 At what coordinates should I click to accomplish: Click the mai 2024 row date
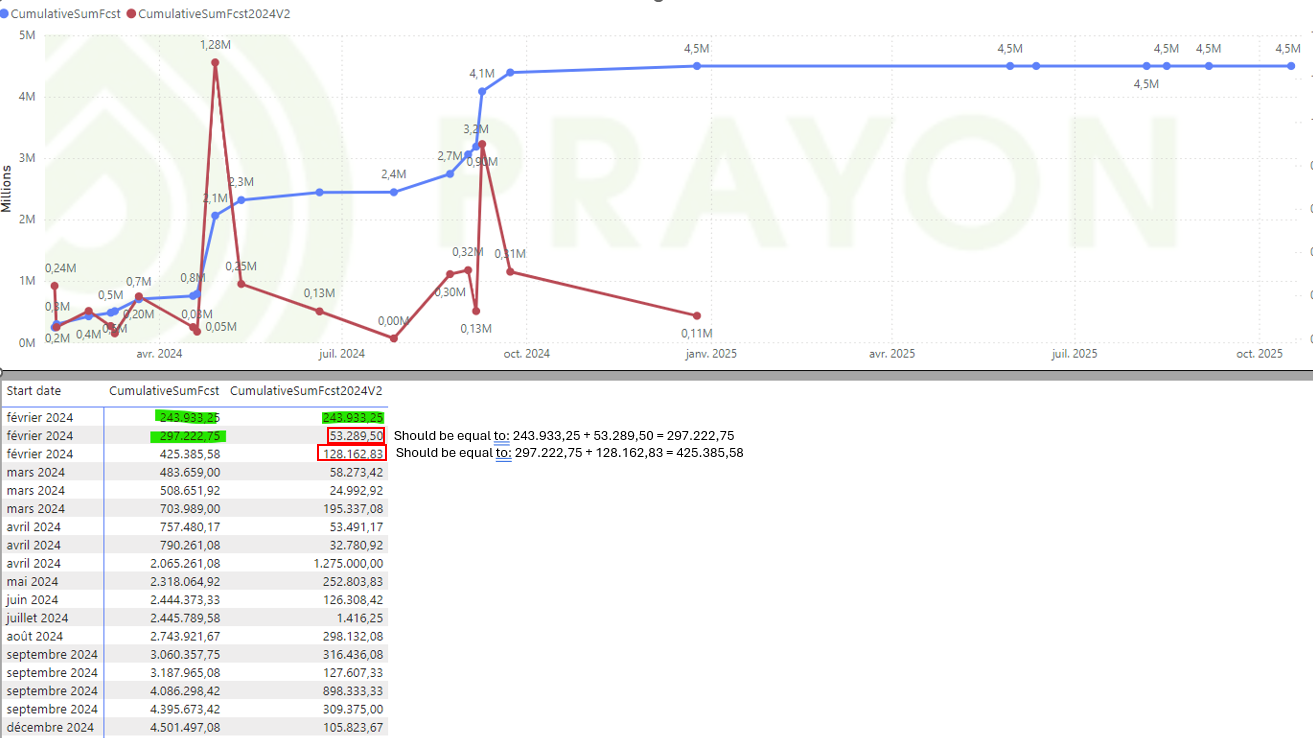click(x=32, y=582)
